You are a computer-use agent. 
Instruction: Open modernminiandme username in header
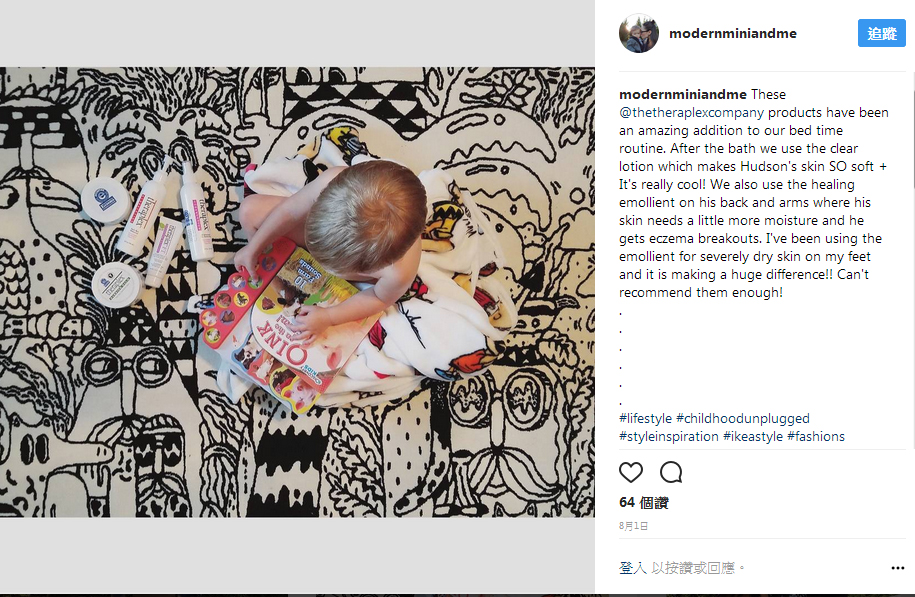point(733,34)
